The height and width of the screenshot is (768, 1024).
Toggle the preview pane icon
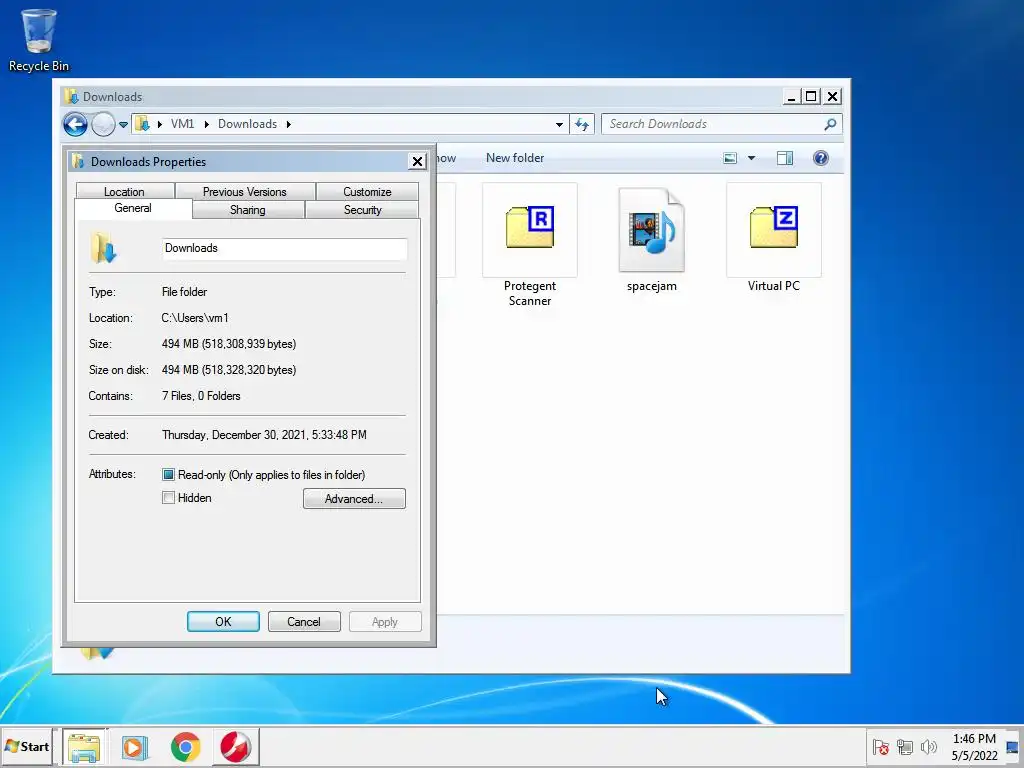click(785, 158)
